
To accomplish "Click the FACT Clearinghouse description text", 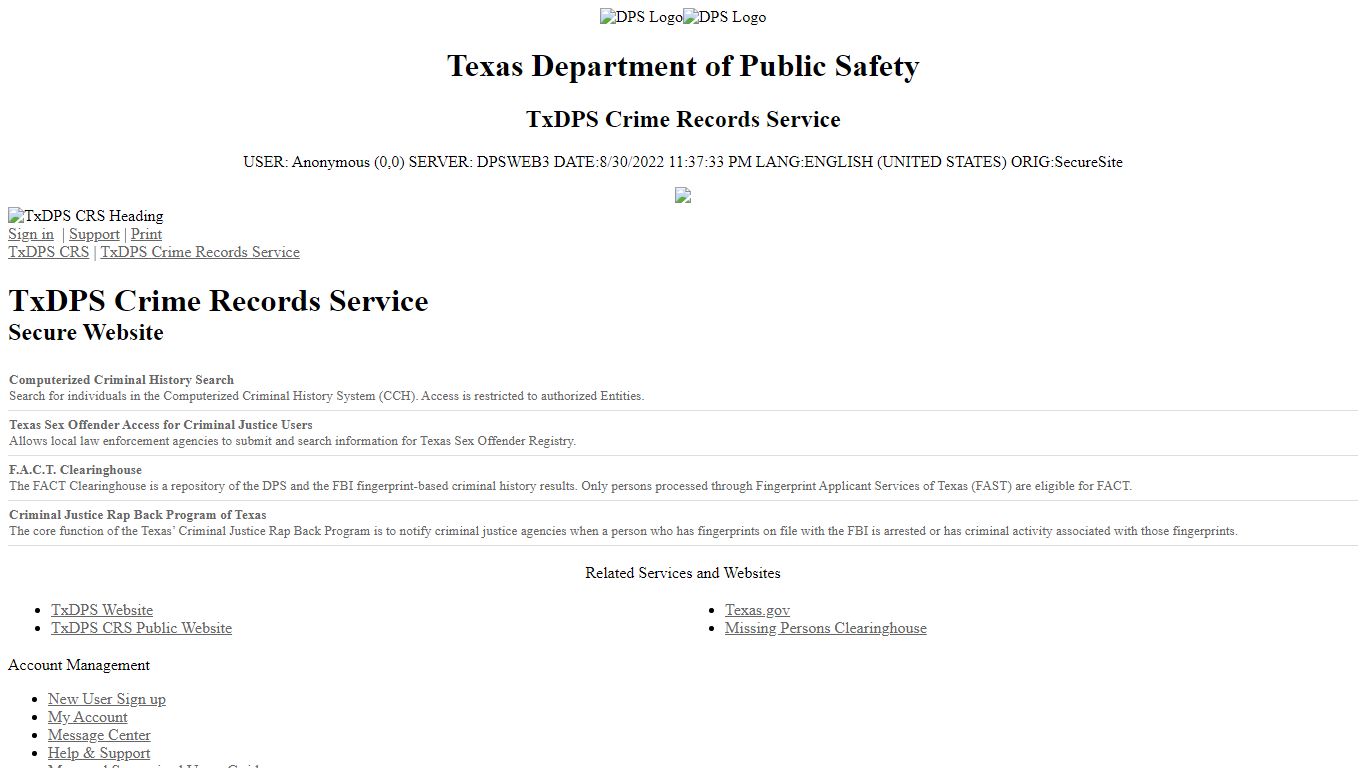I will pyautogui.click(x=570, y=486).
